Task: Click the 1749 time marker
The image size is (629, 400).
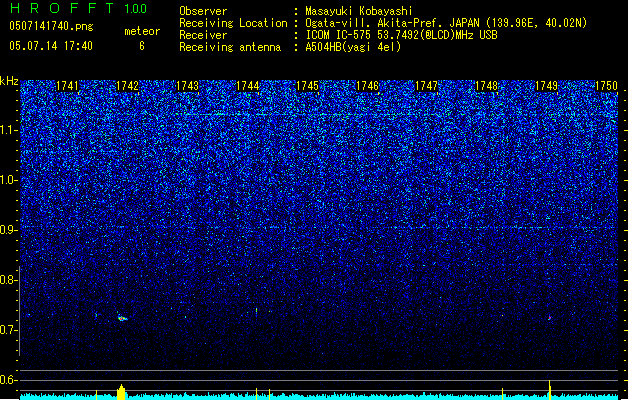Action: coord(546,86)
